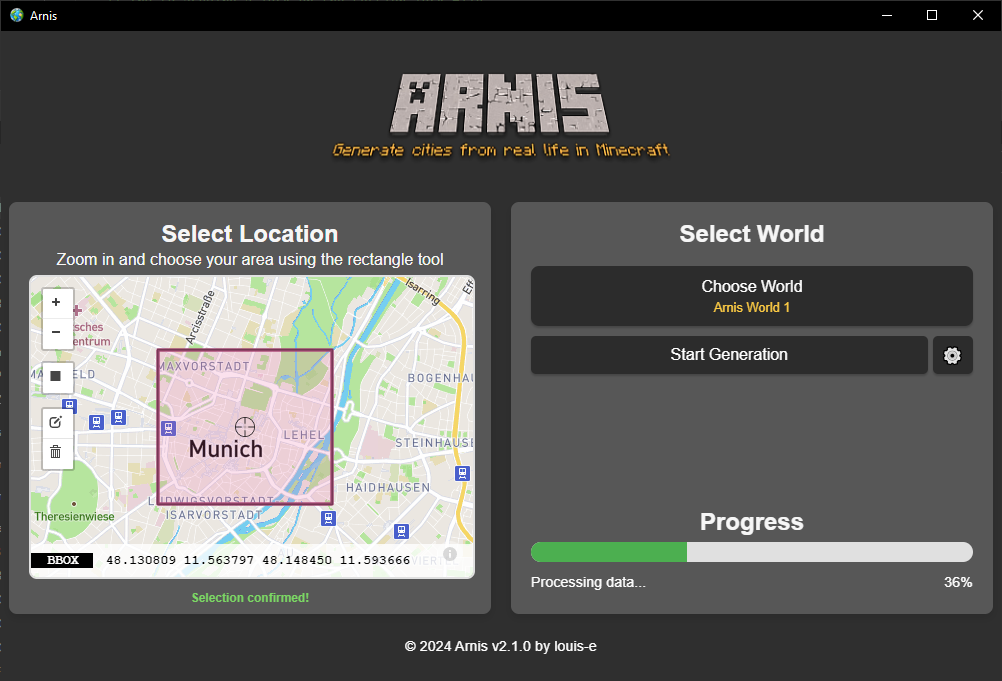
Task: Click the BBOX label below the map
Action: click(x=61, y=560)
